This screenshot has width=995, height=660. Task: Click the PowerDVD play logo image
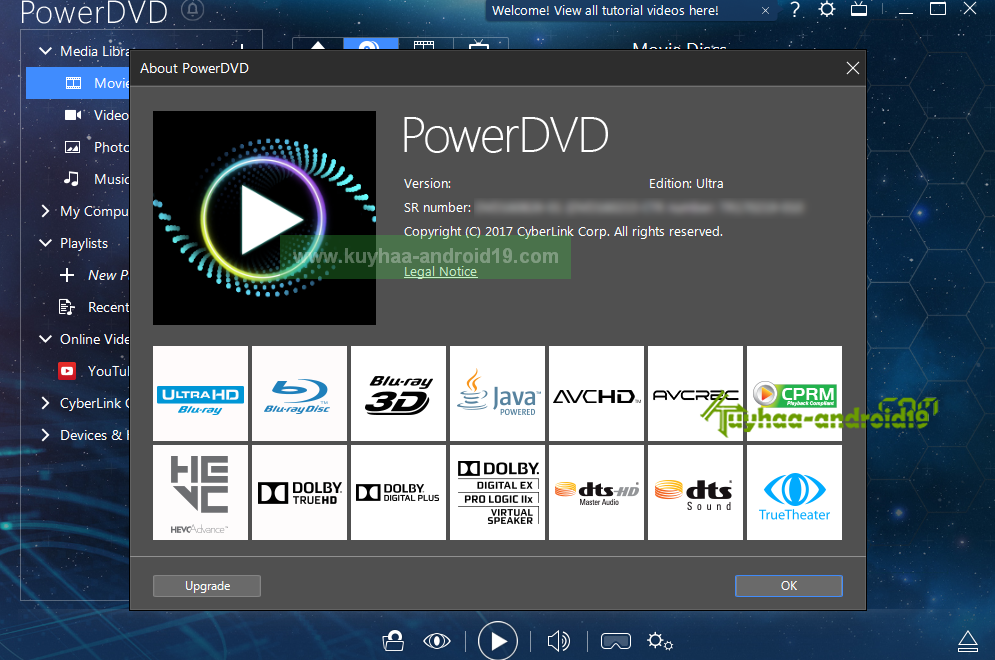tap(264, 218)
